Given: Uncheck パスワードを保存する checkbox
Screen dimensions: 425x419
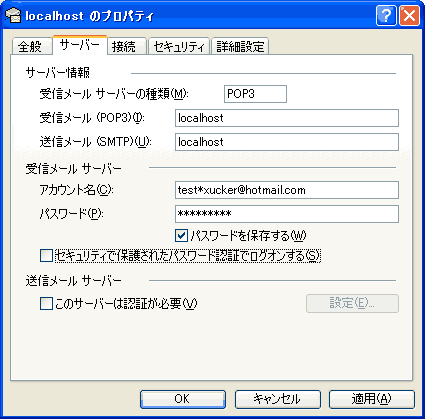Looking at the screenshot, I should [x=181, y=236].
